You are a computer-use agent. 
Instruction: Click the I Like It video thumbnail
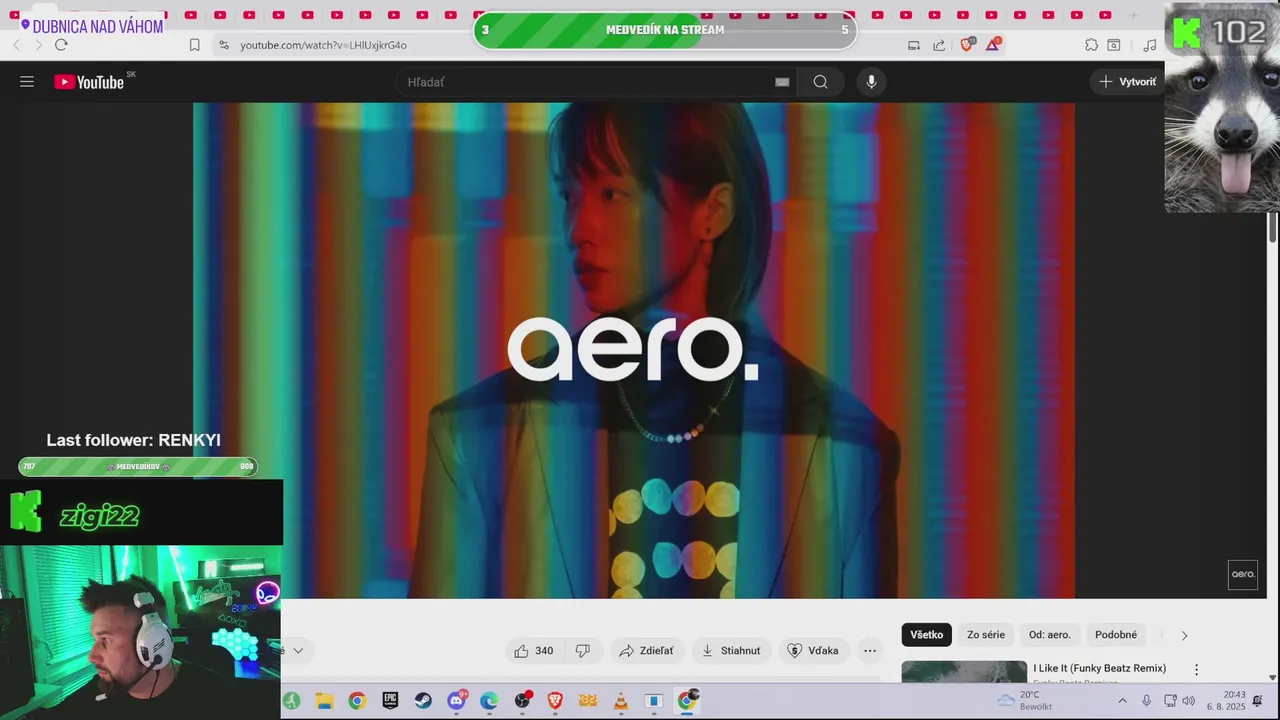964,672
